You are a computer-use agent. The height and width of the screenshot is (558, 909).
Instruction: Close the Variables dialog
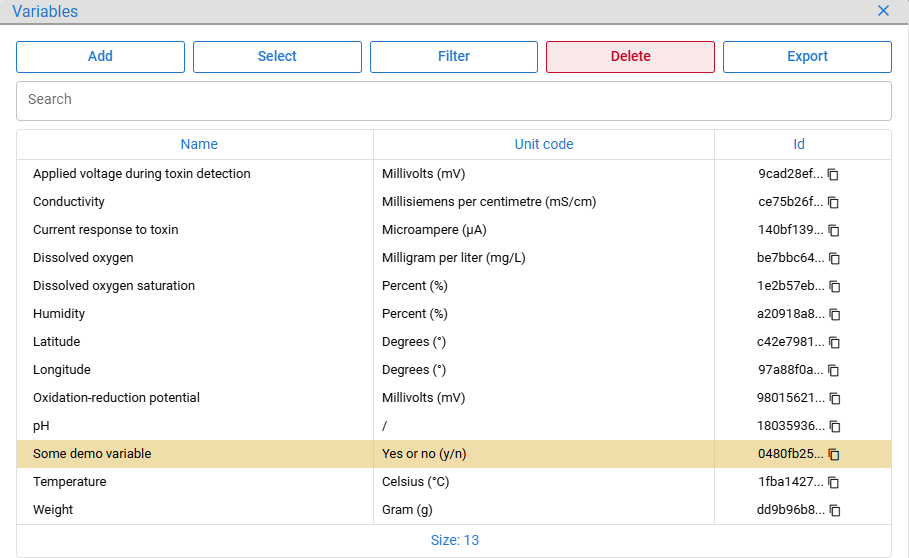(x=883, y=11)
